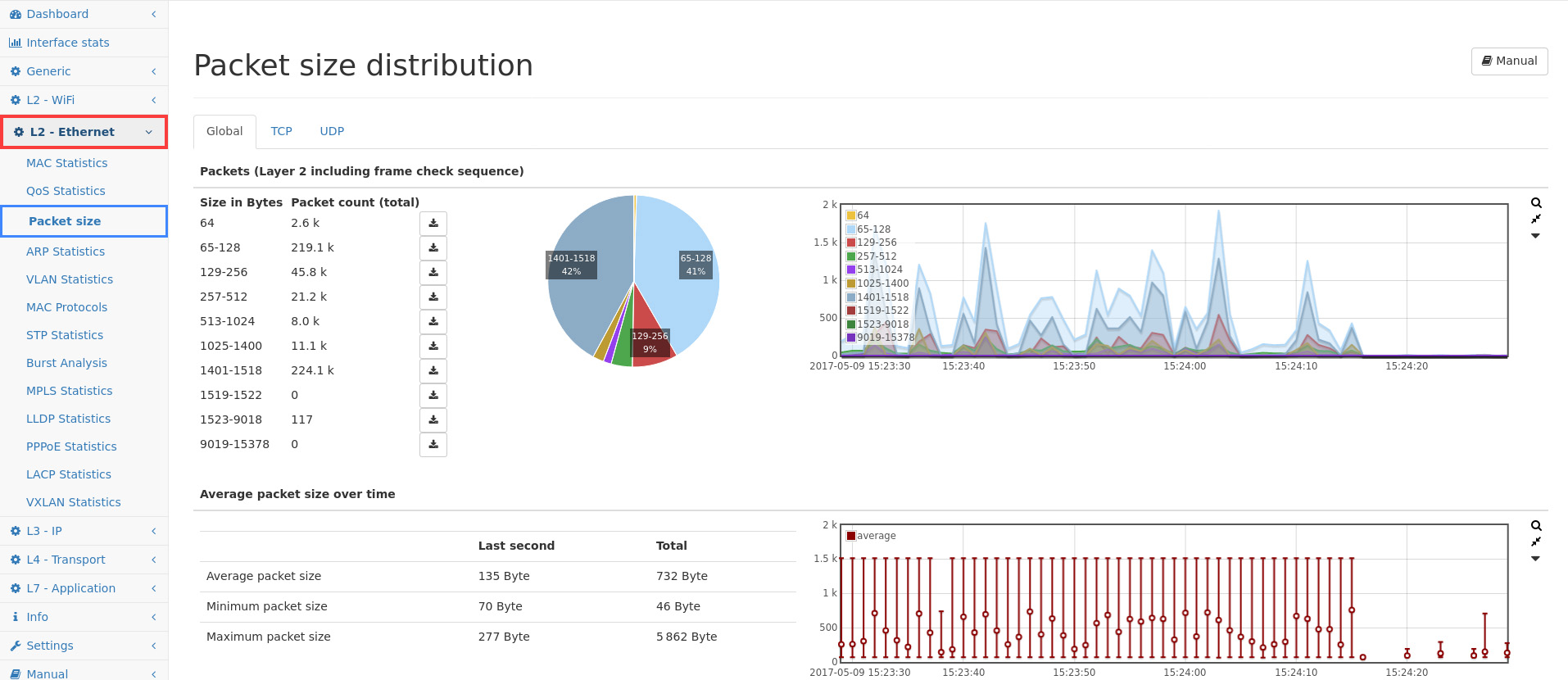
Task: Toggle the 65-128 series in chart legend
Action: coord(873,229)
